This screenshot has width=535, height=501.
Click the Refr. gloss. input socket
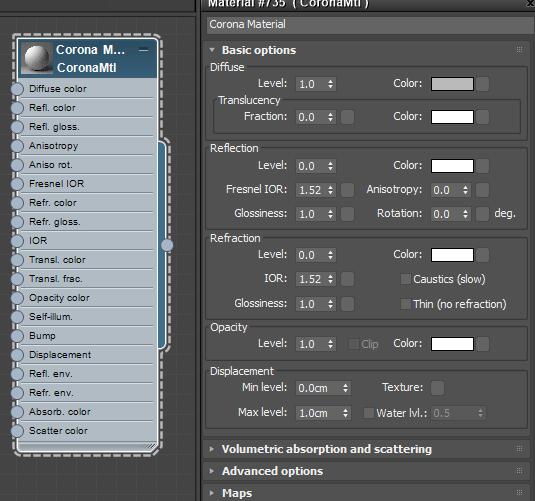click(17, 222)
